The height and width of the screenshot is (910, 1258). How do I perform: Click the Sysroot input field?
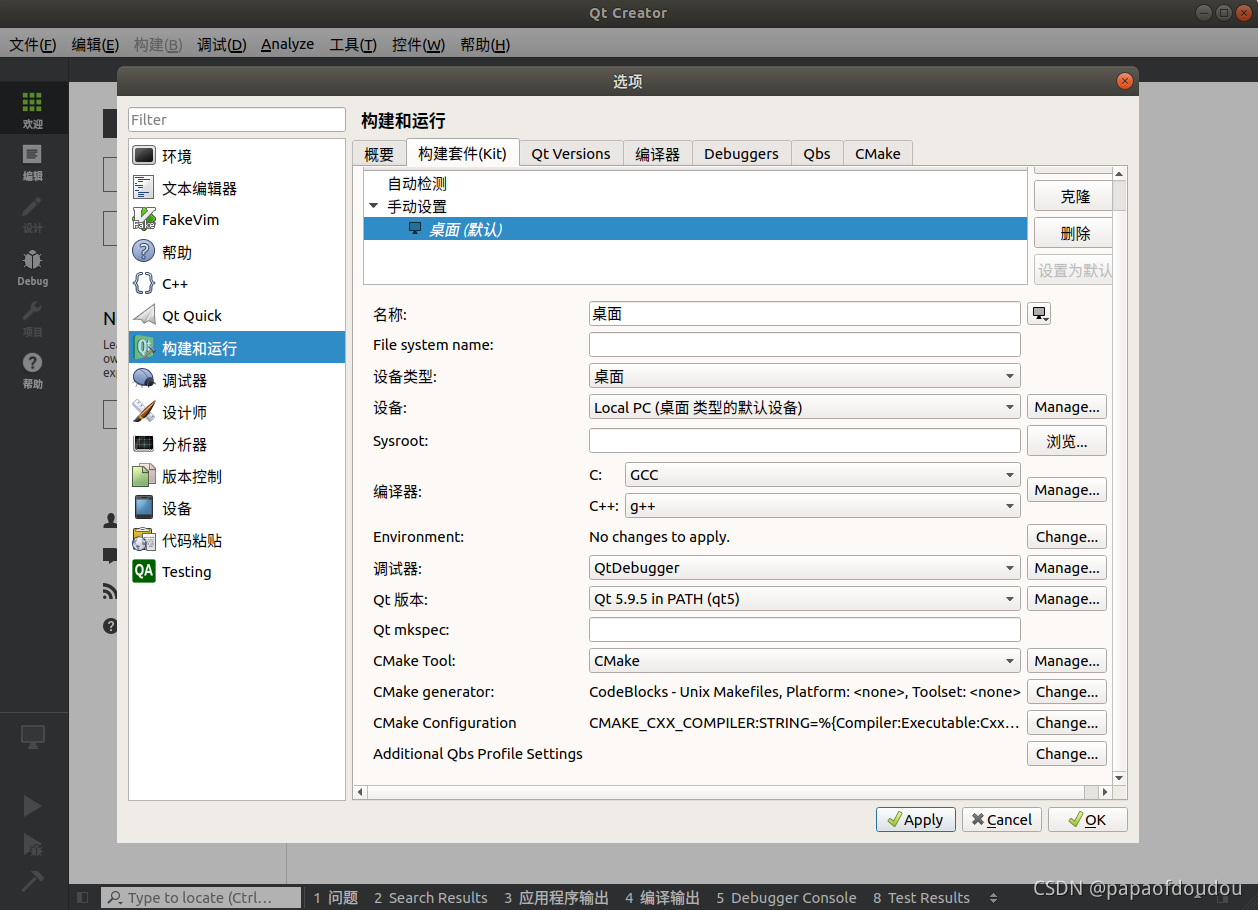point(805,441)
